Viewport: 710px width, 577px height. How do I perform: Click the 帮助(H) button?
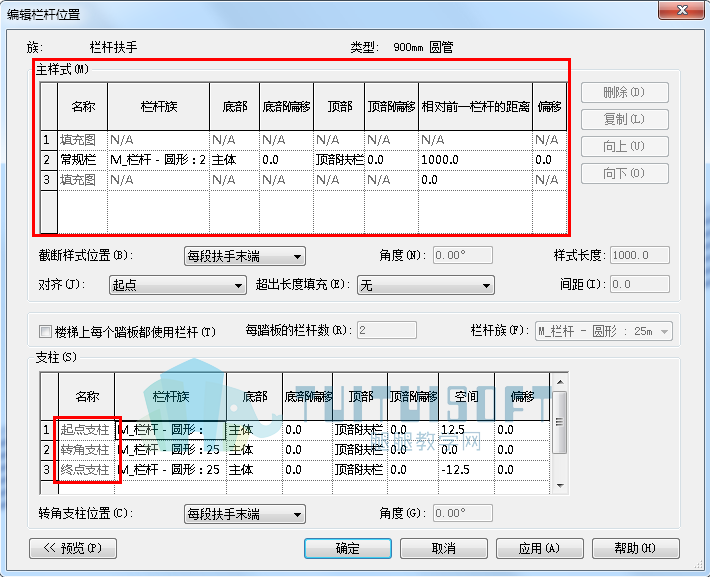636,548
